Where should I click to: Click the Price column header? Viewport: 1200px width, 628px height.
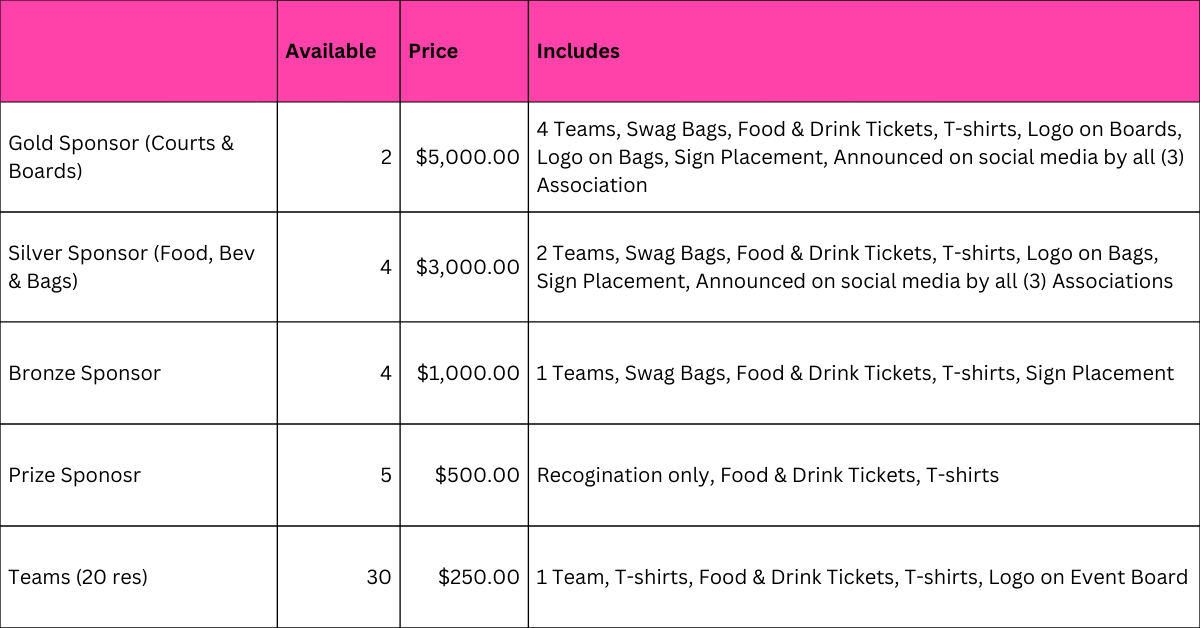(433, 51)
